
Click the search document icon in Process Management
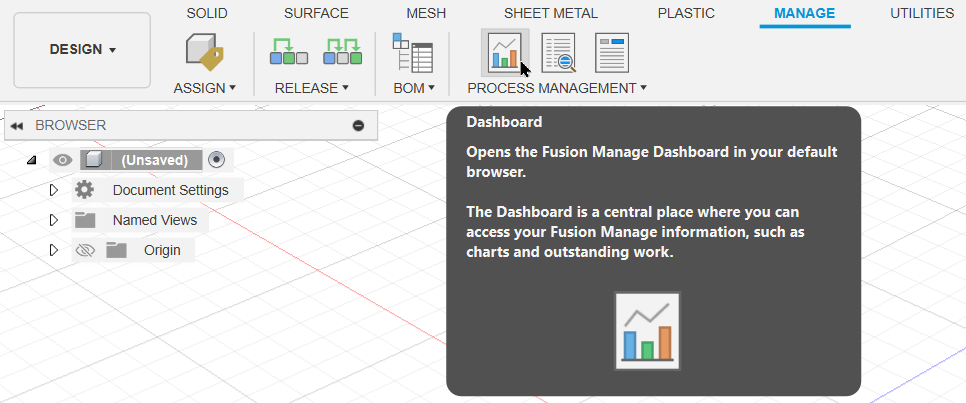(x=558, y=52)
